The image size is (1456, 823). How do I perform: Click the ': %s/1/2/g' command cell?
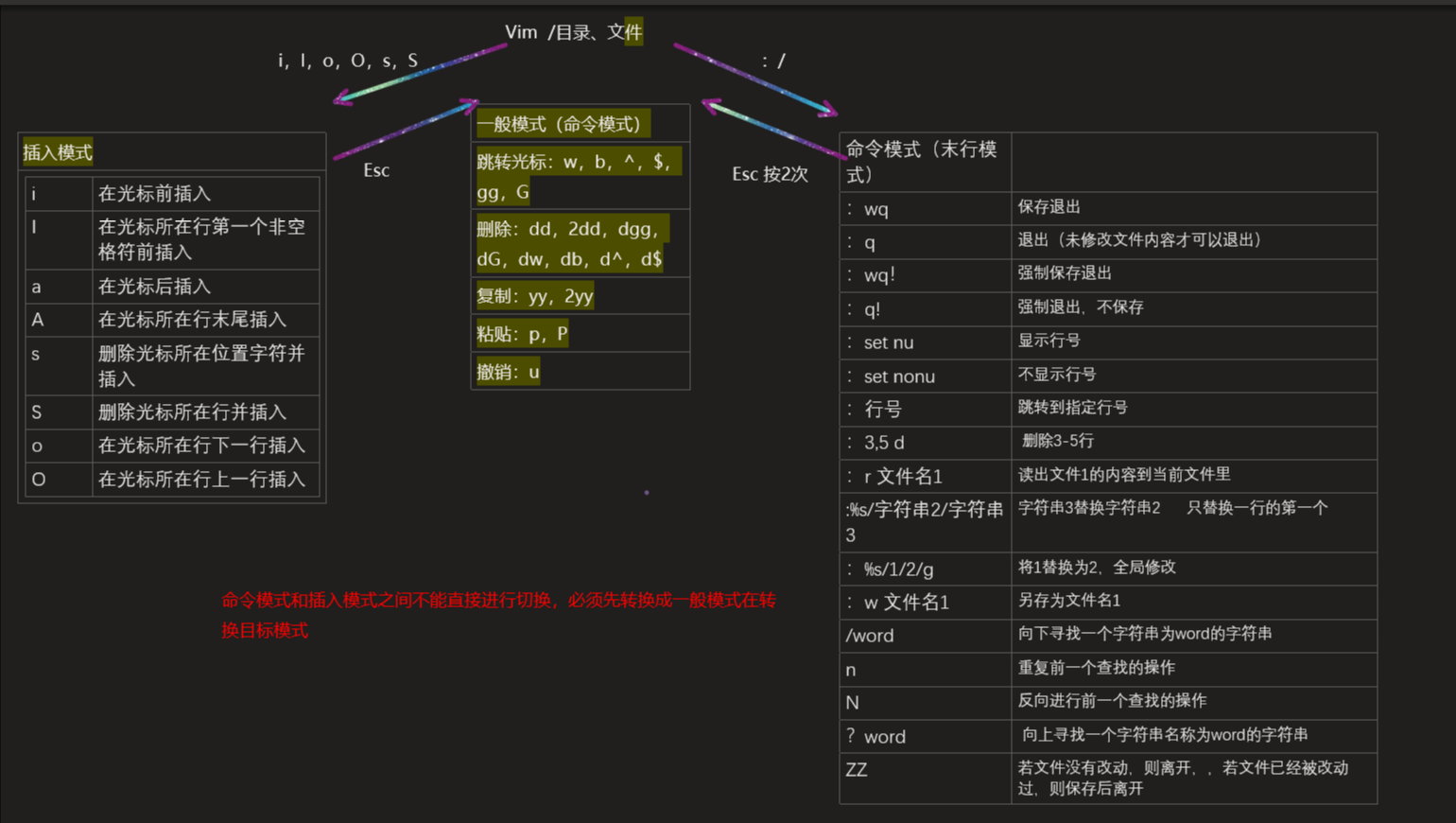[925, 569]
